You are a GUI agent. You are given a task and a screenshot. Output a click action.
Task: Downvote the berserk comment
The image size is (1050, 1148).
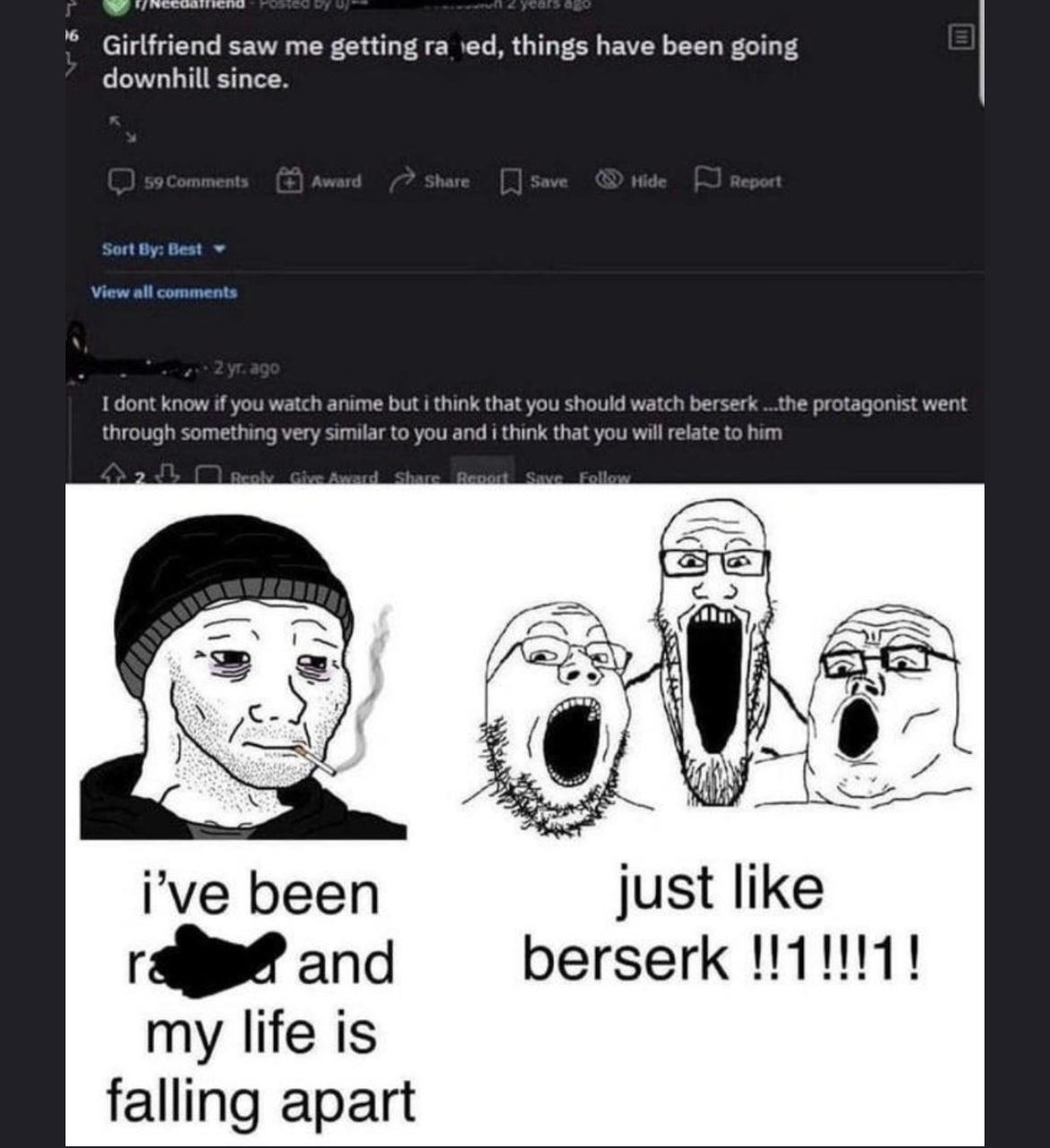171,476
